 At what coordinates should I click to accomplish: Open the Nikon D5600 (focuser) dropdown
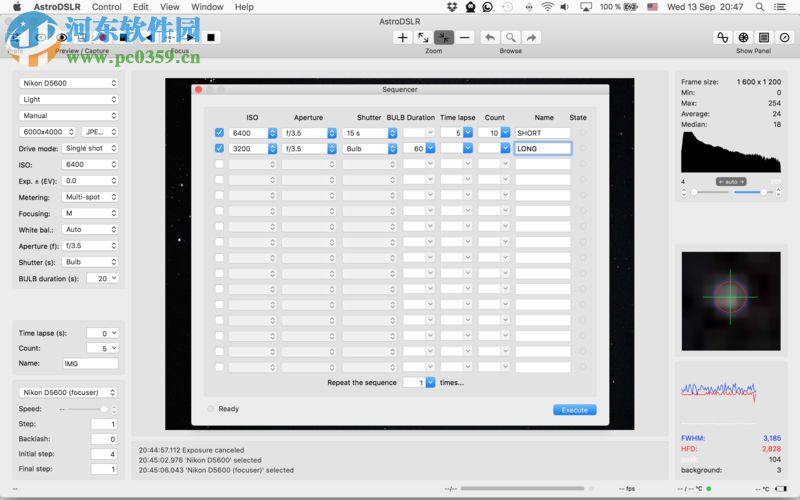click(68, 393)
